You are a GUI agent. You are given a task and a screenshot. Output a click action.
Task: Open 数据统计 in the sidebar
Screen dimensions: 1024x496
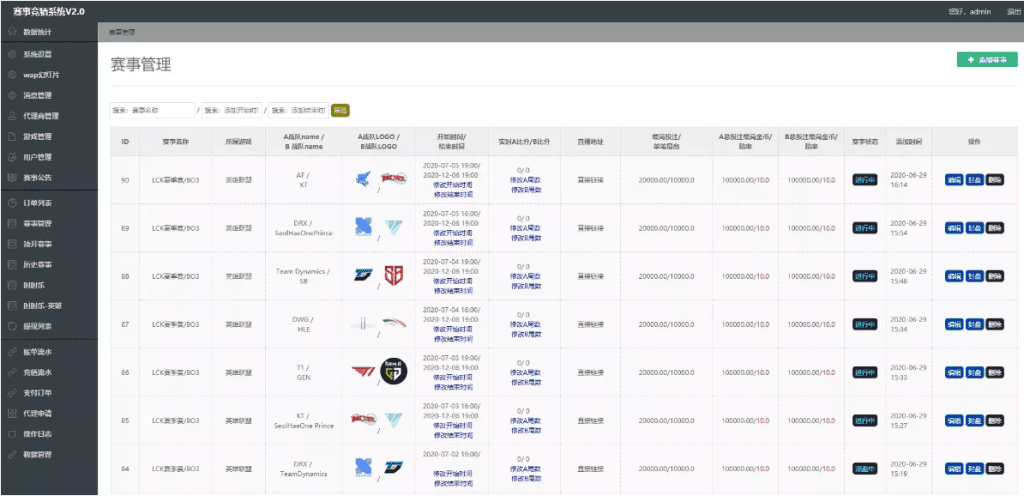coord(41,32)
